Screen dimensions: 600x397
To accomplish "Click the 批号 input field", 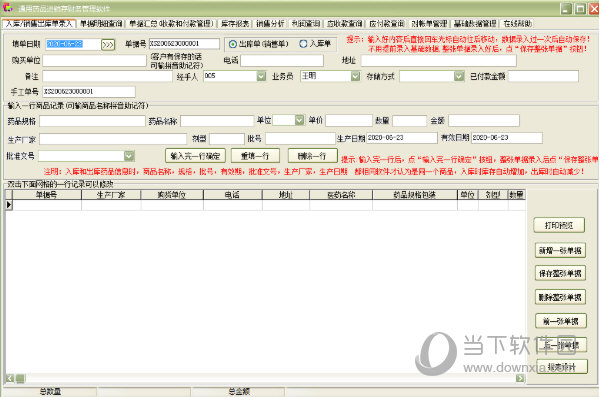I will click(x=300, y=138).
